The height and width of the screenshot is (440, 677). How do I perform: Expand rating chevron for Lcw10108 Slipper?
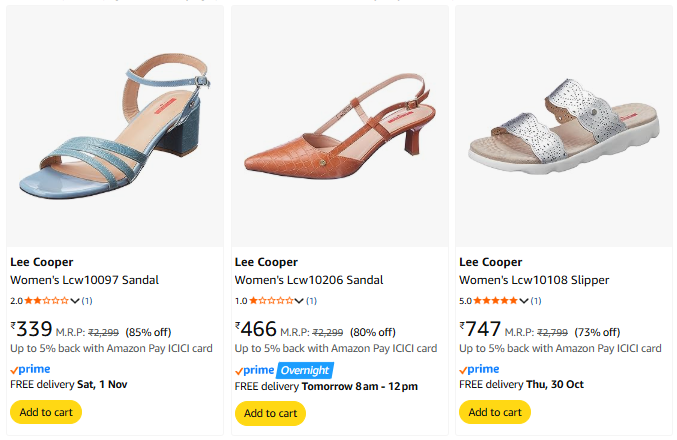pyautogui.click(x=524, y=301)
